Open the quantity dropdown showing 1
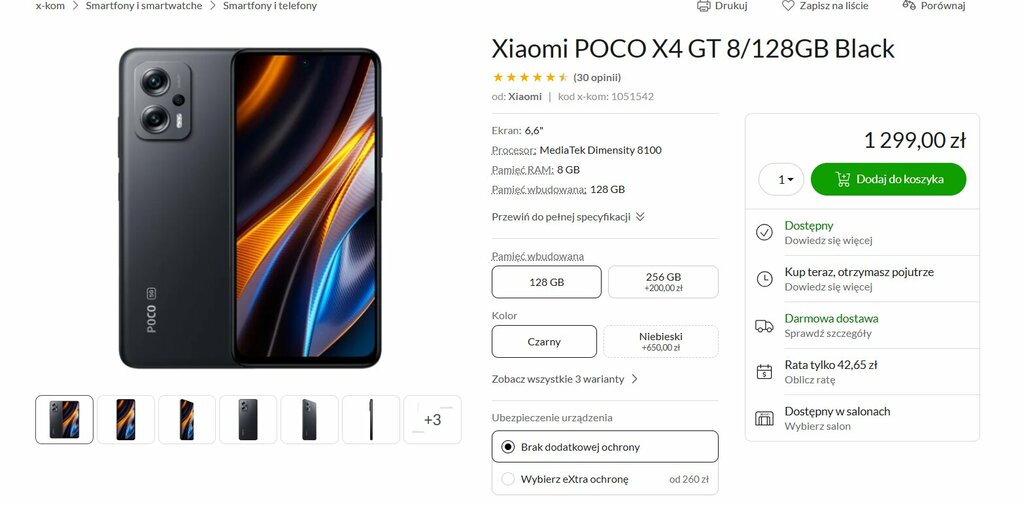 point(781,179)
